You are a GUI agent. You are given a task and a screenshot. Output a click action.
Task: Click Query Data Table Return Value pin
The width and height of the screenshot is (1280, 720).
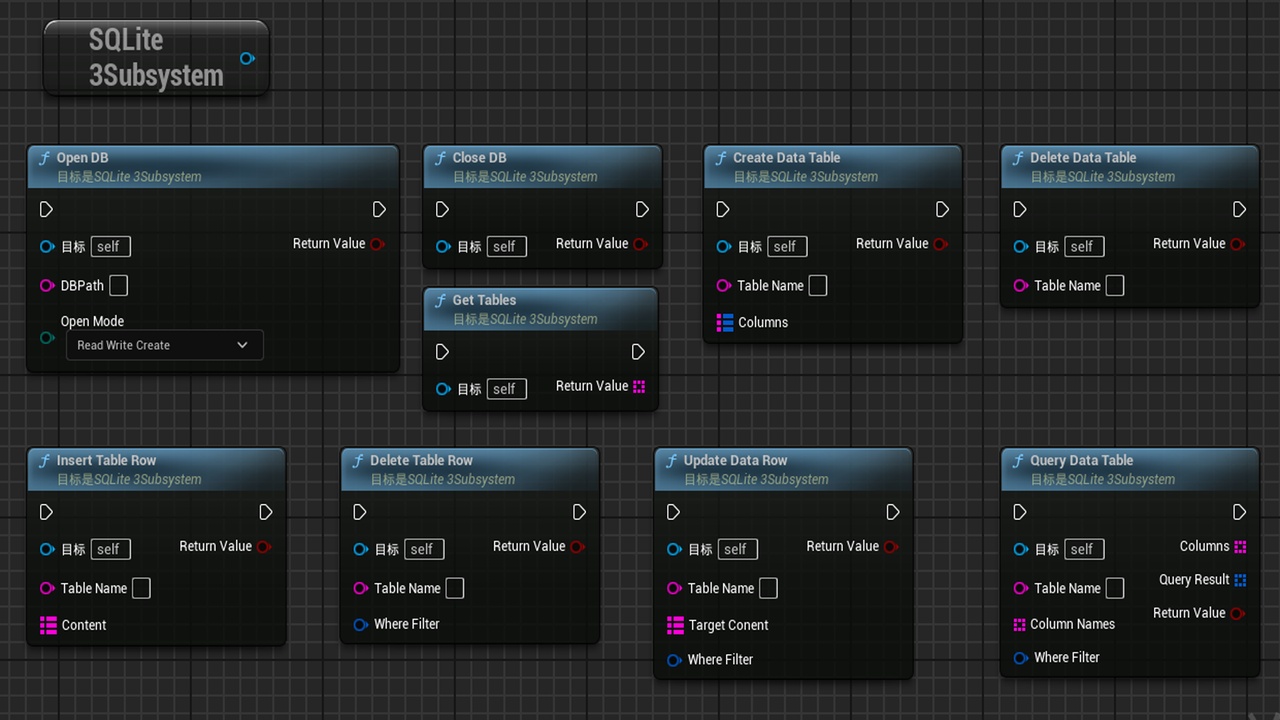coord(1237,613)
